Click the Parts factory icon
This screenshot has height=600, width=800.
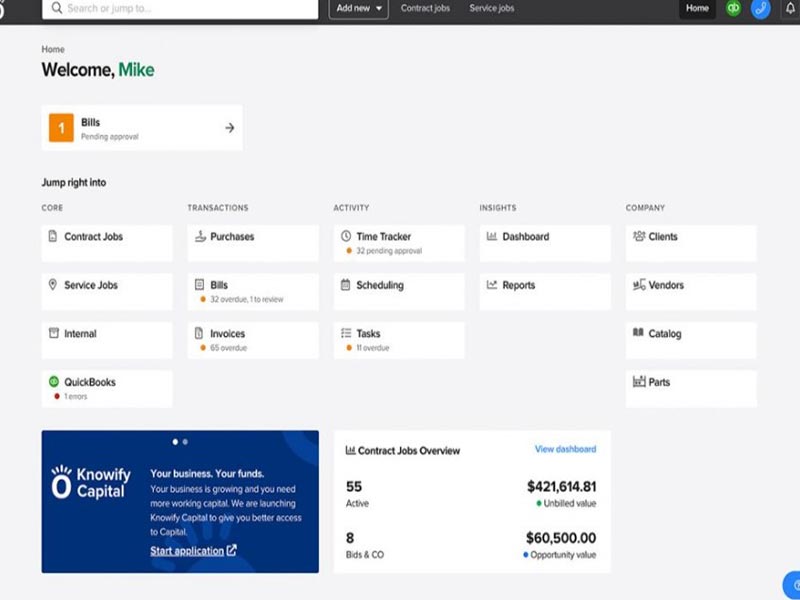click(639, 381)
